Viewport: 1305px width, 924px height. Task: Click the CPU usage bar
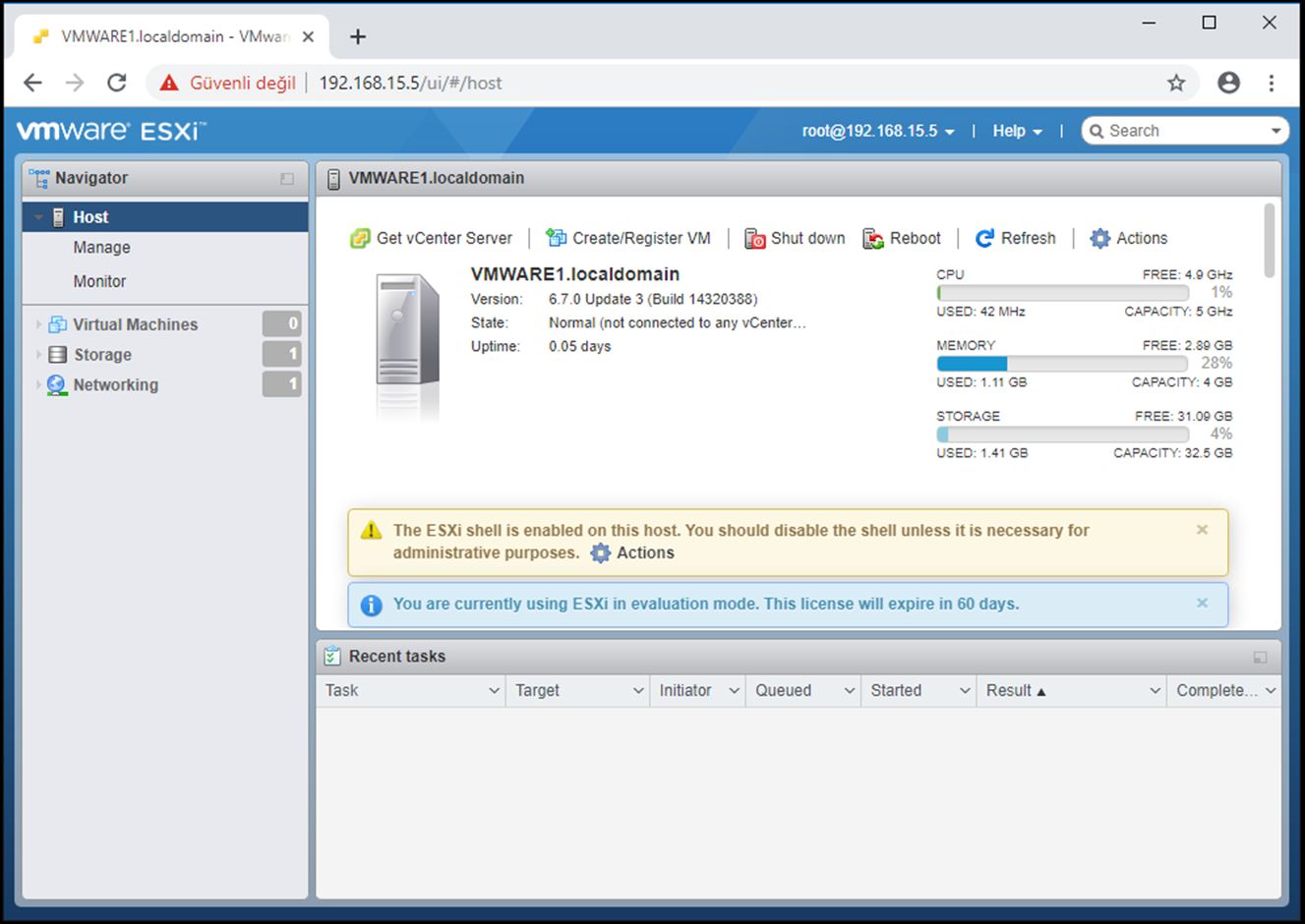(x=1062, y=293)
